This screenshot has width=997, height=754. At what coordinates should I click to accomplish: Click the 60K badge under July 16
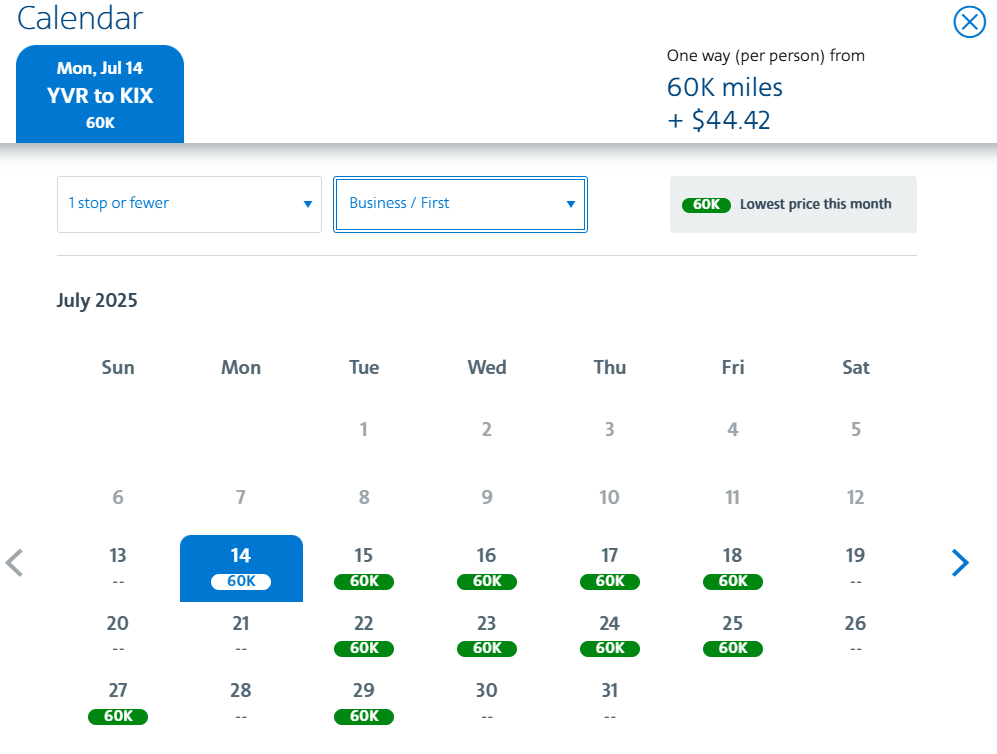pos(486,581)
